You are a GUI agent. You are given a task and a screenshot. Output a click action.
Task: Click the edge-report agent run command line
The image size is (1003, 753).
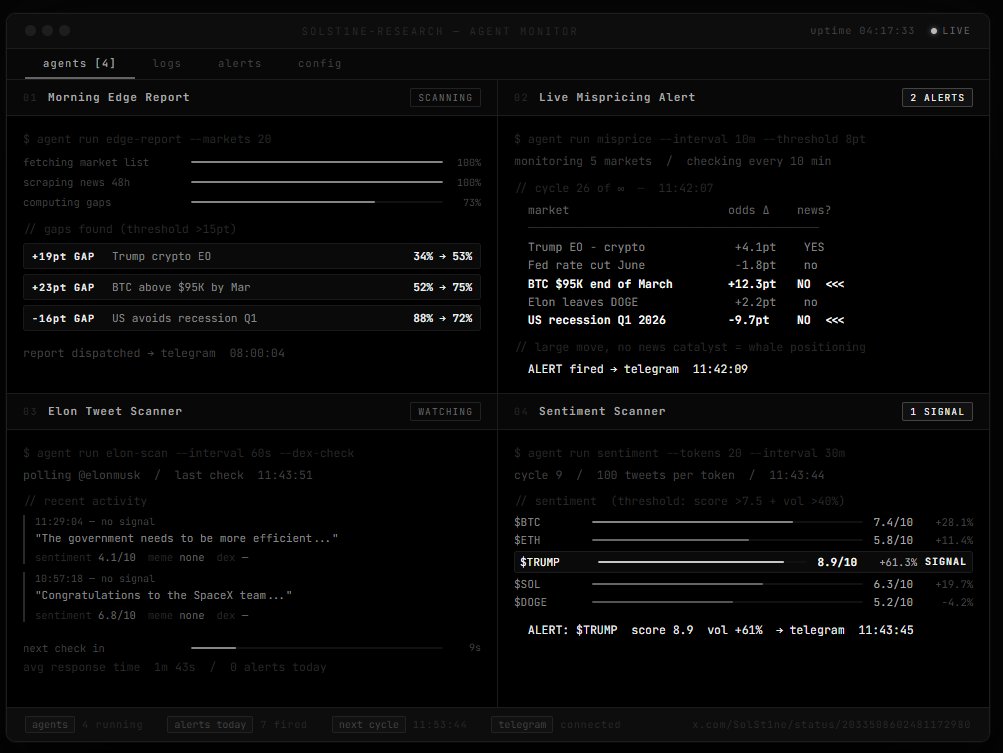pos(147,139)
